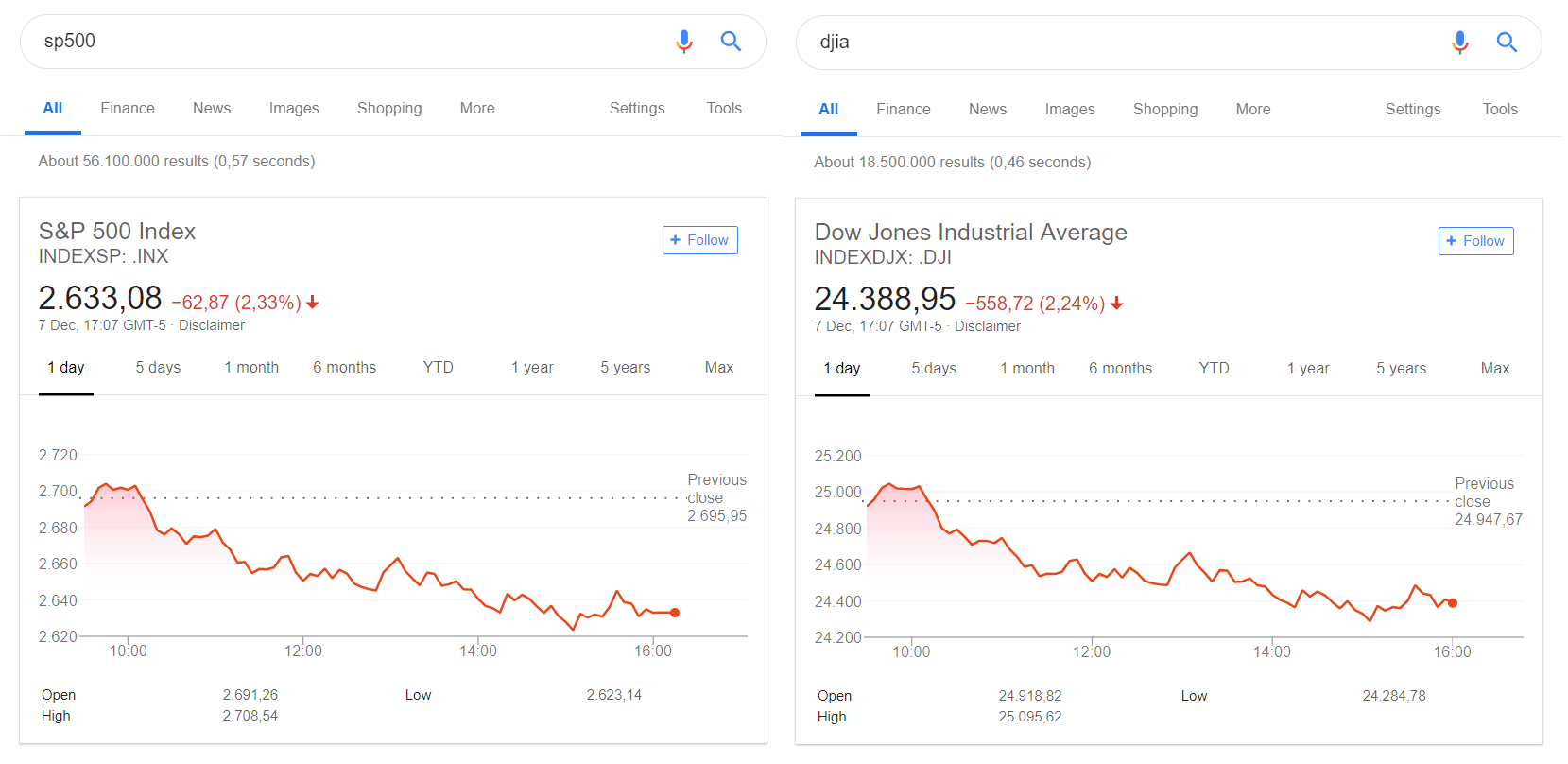The height and width of the screenshot is (764, 1568).
Task: Open Finance tab in djia results
Action: [904, 109]
